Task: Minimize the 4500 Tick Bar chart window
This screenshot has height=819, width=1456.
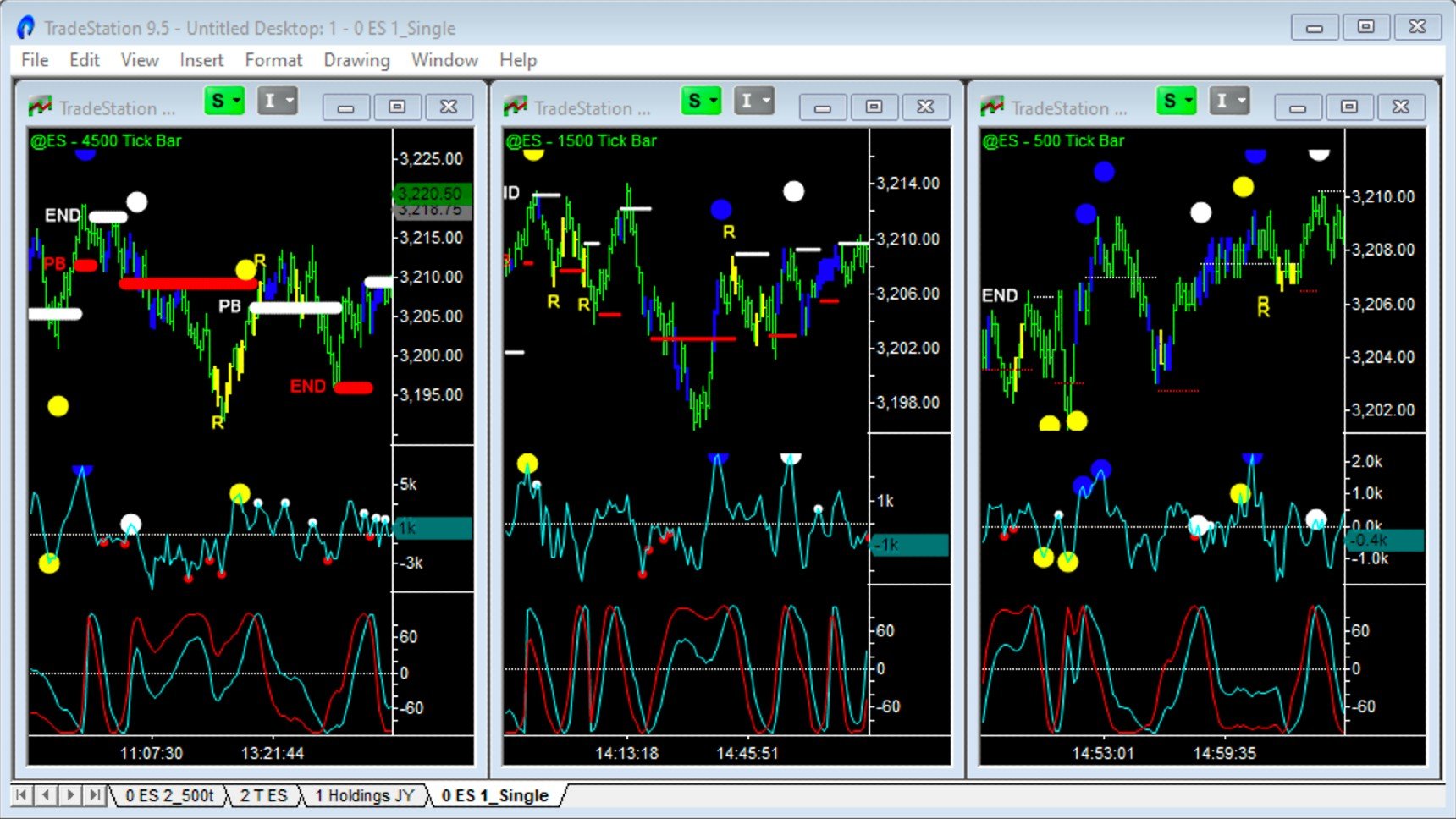Action: pos(345,107)
